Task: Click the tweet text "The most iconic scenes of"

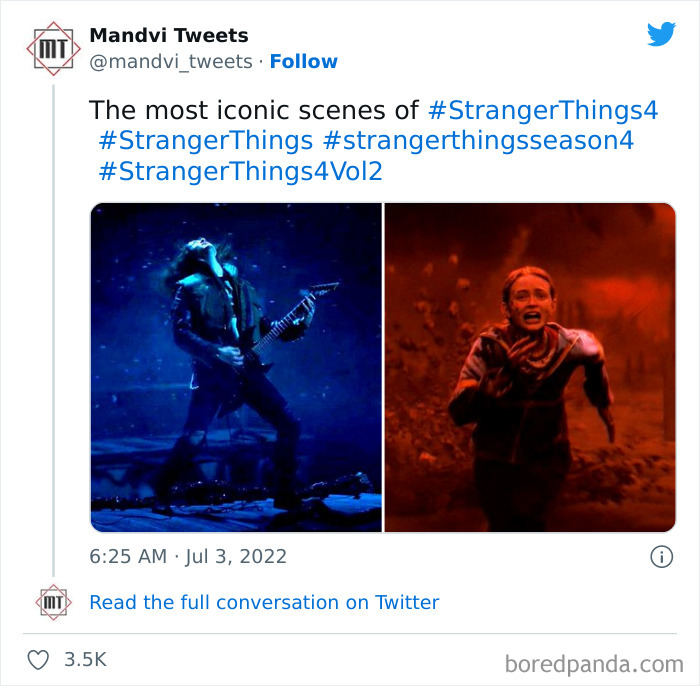Action: click(254, 110)
